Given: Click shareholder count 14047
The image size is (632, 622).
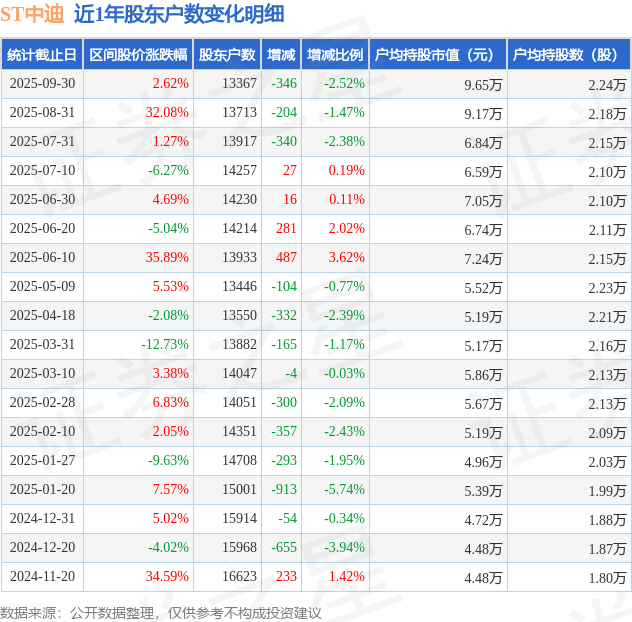Looking at the screenshot, I should (239, 373).
